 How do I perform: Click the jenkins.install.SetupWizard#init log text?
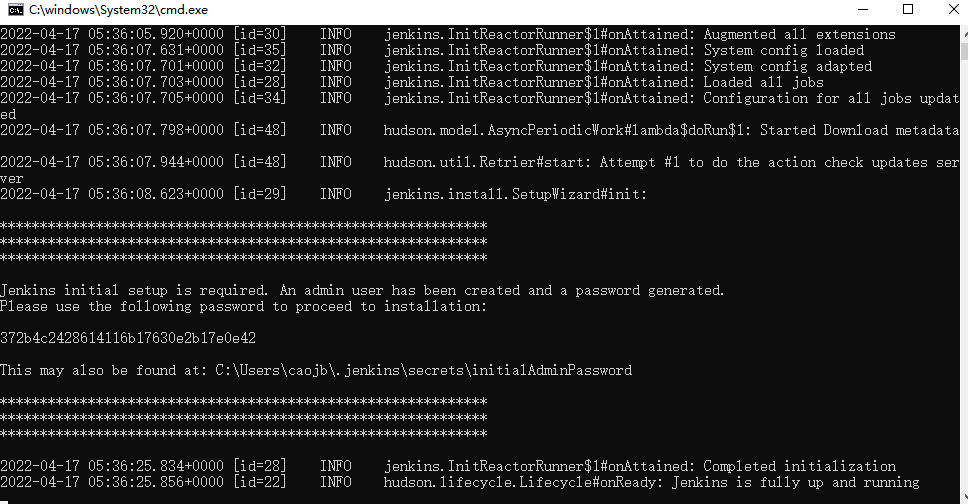515,194
